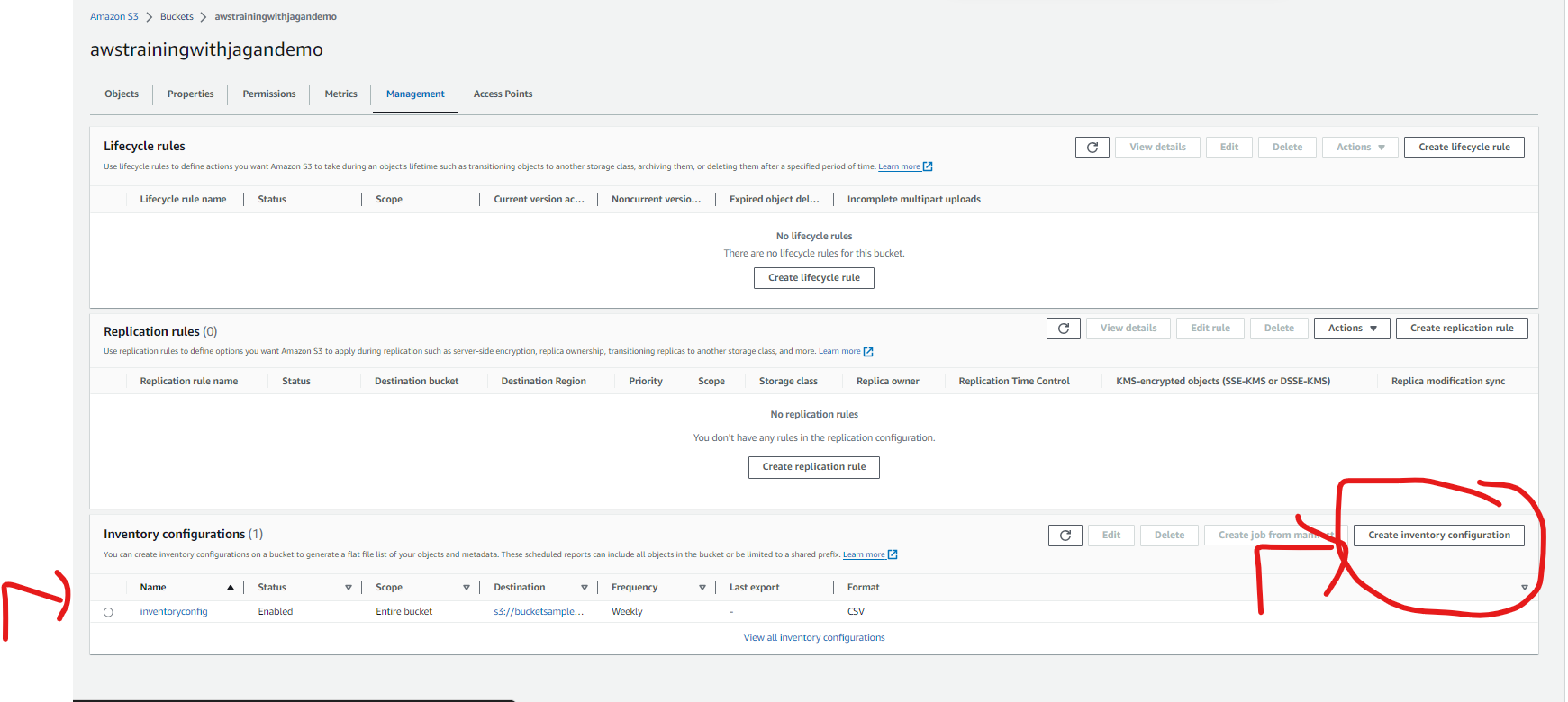Click the Replication Time Control column header

[1014, 382]
